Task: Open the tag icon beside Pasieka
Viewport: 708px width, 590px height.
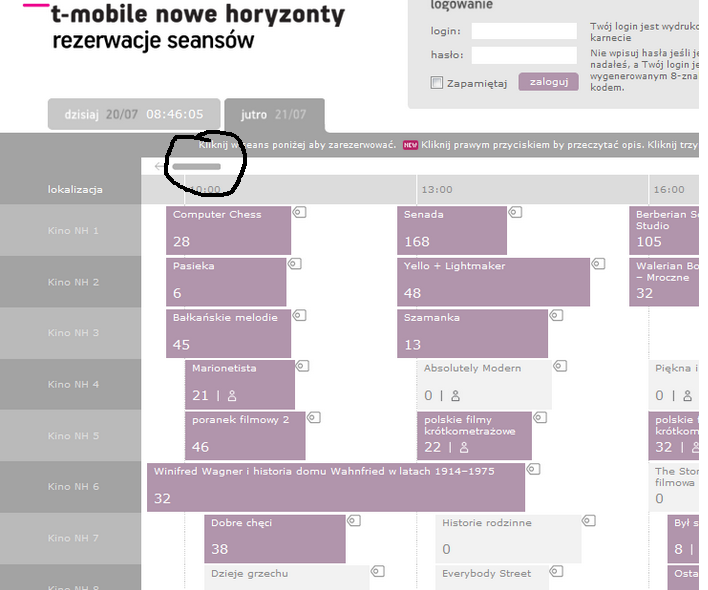Action: [x=294, y=264]
